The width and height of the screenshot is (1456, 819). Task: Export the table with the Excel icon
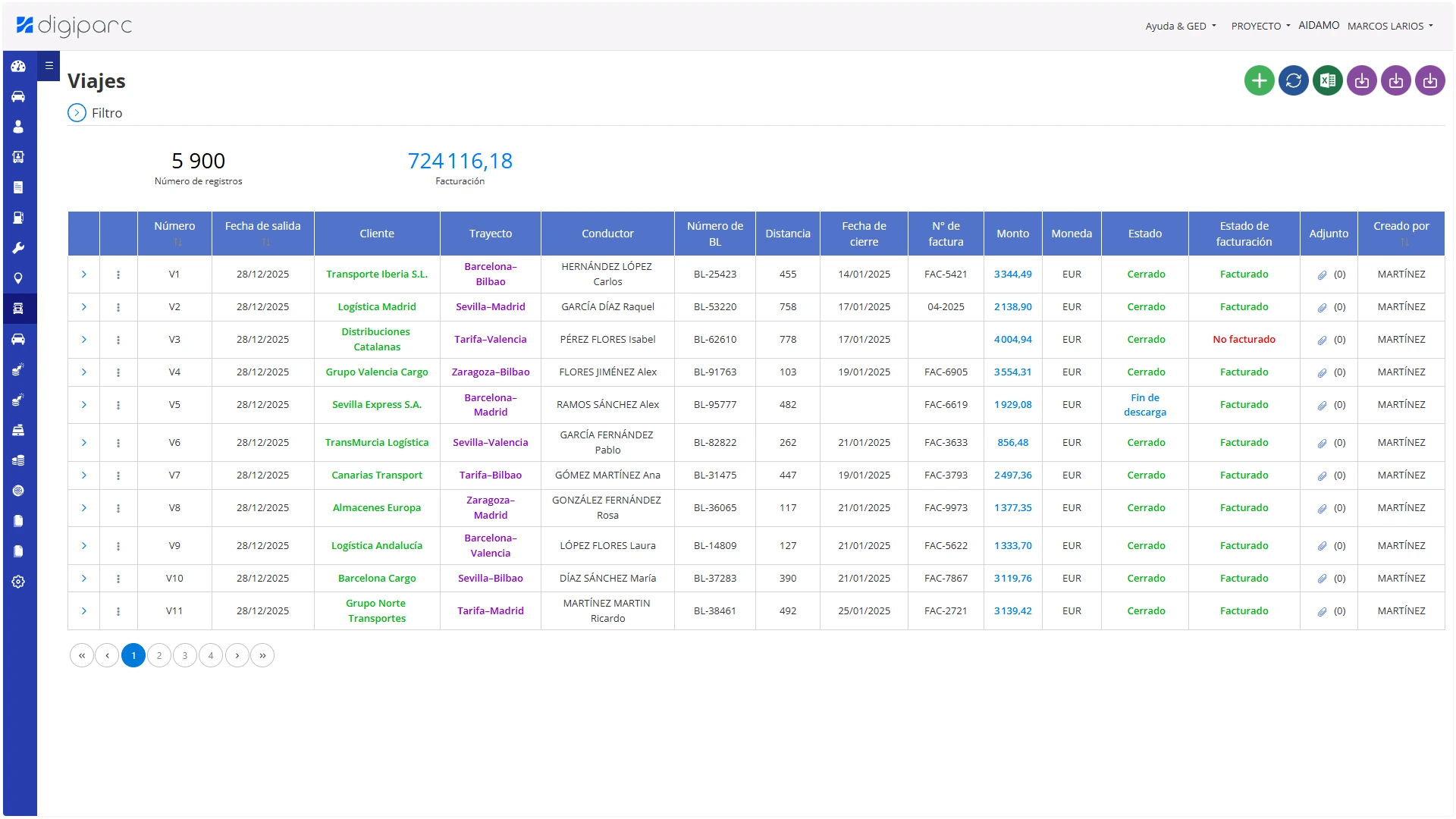pyautogui.click(x=1327, y=80)
